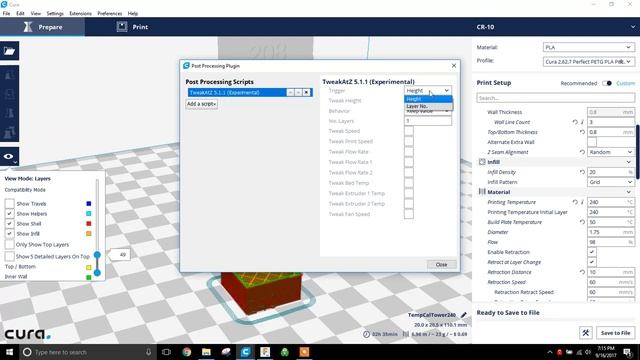The height and width of the screenshot is (360, 640).
Task: Enable Show 5 Detailed Layers On Top
Action: (x=9, y=256)
